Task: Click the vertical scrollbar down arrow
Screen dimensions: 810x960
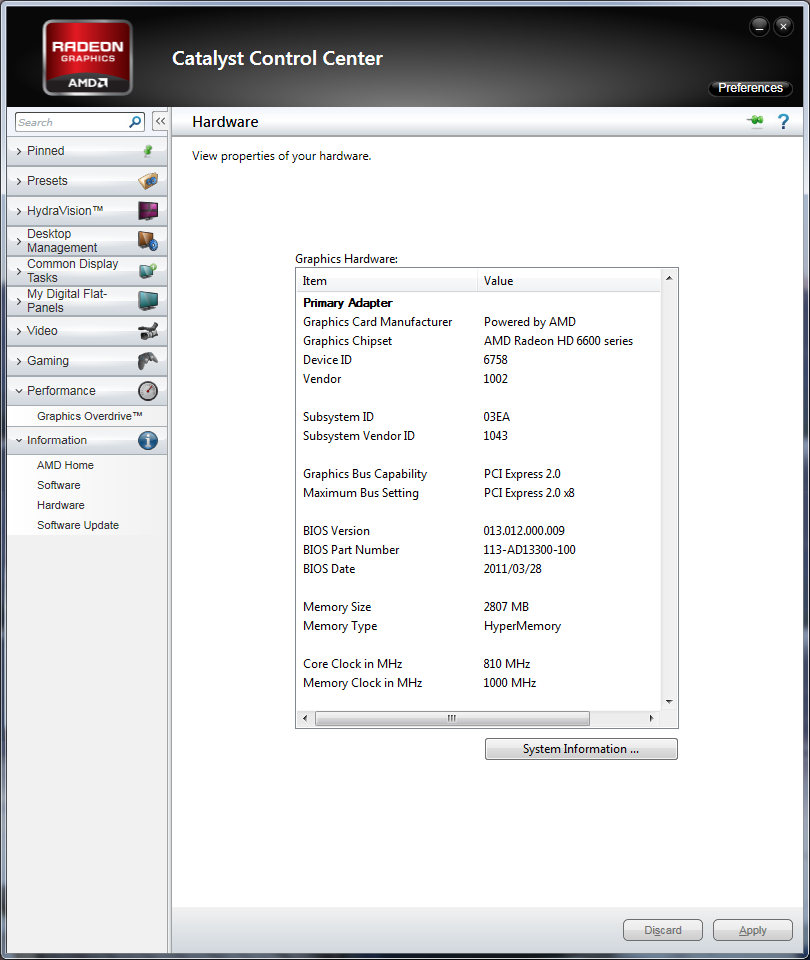Action: [x=669, y=702]
